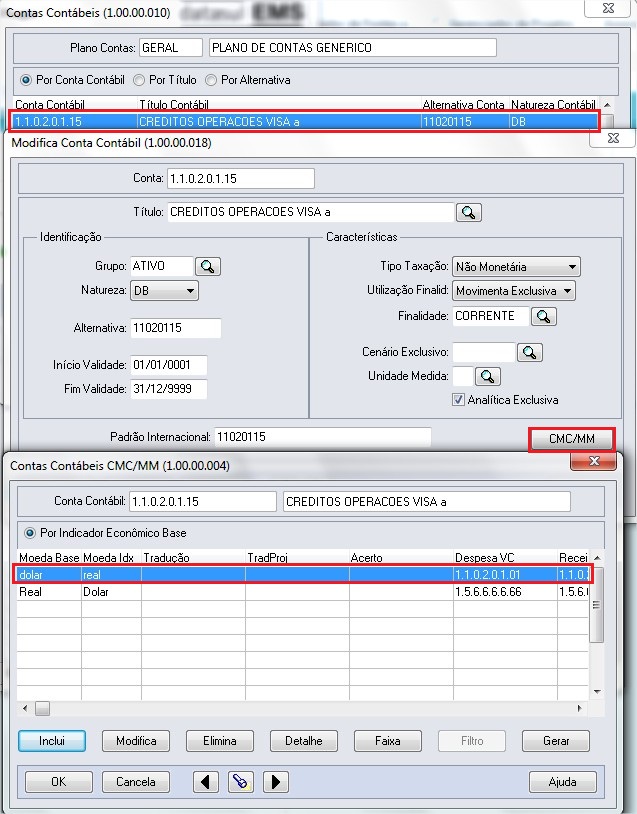Viewport: 637px width, 814px height.
Task: Click vertical scrollbar up arrow in CMC/MM grid
Action: (598, 558)
